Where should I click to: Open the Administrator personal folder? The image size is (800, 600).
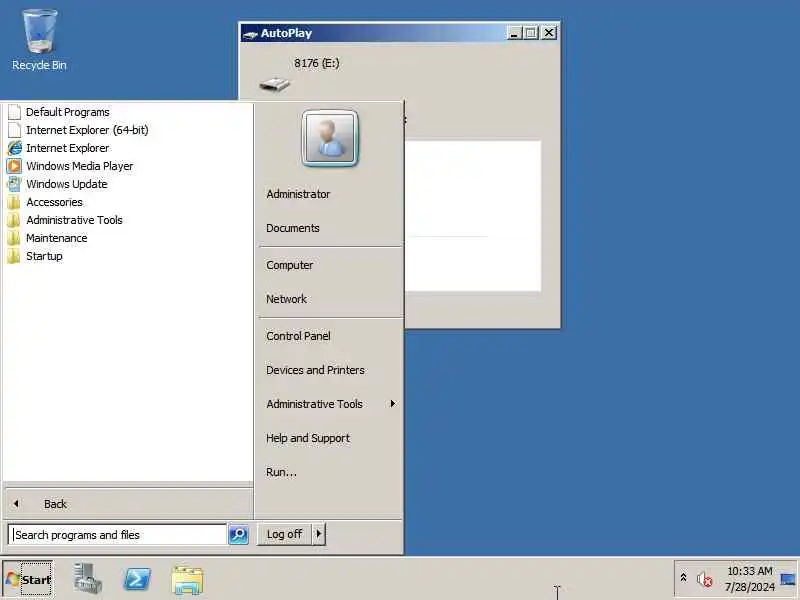click(x=298, y=194)
